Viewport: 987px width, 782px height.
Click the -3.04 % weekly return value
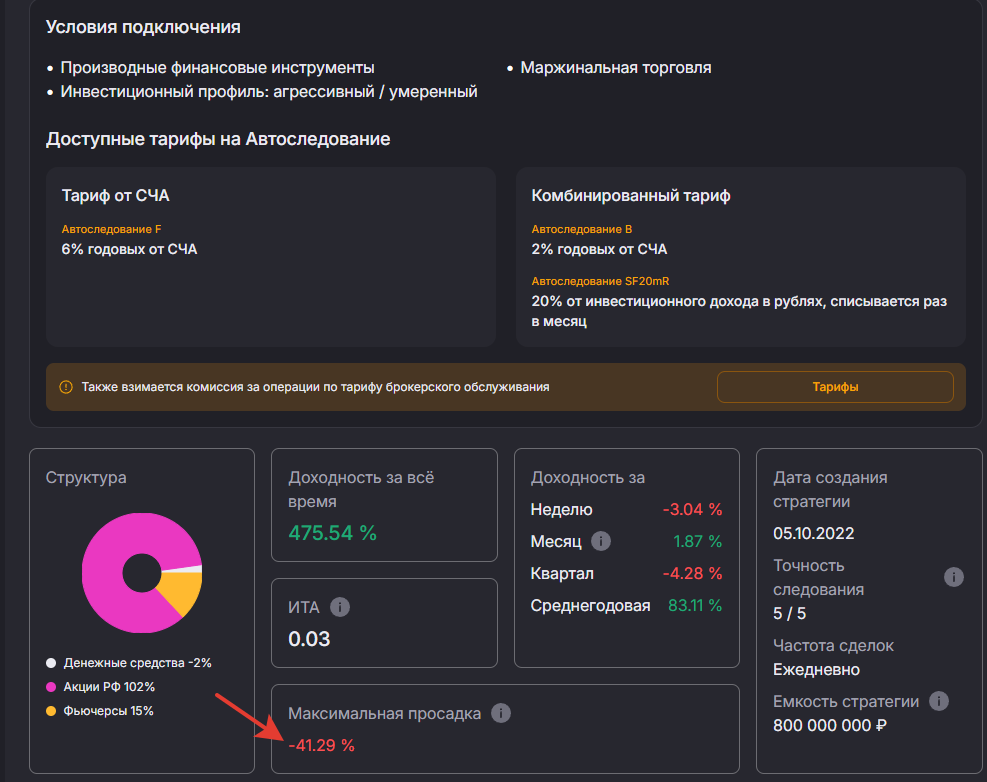coord(692,509)
